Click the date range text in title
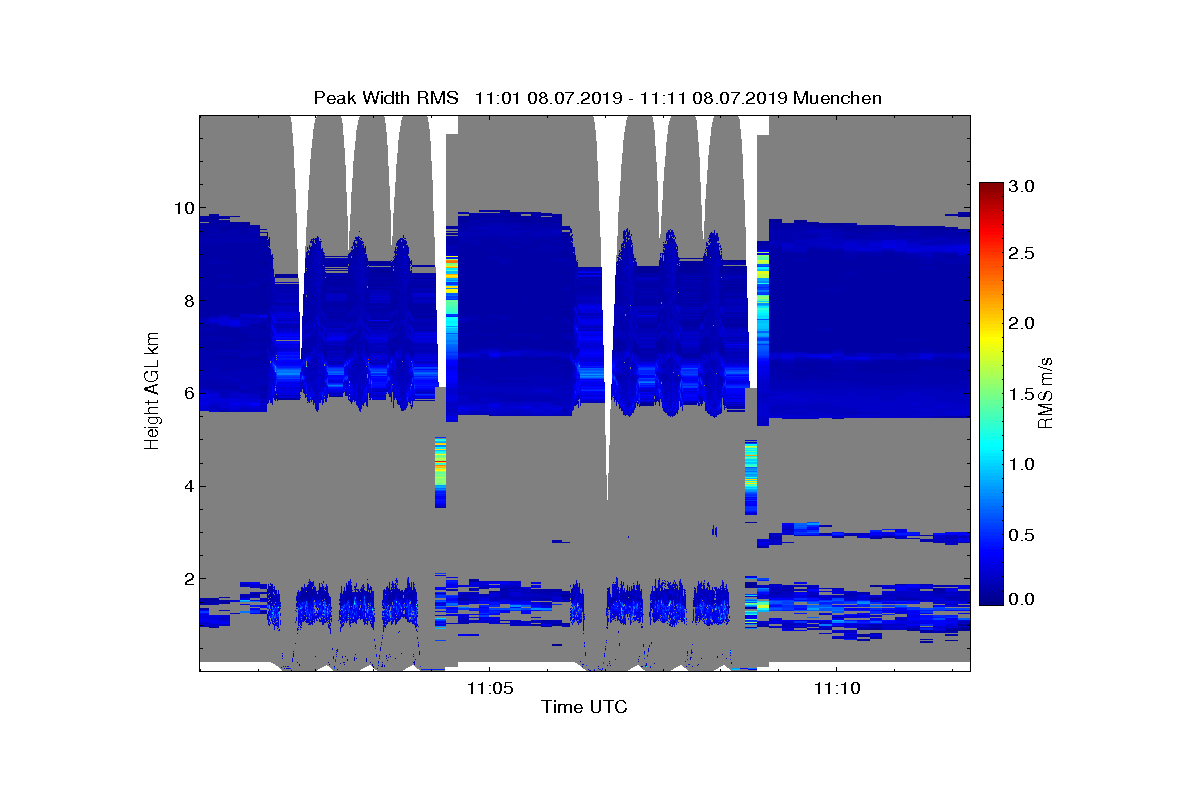 pyautogui.click(x=632, y=98)
